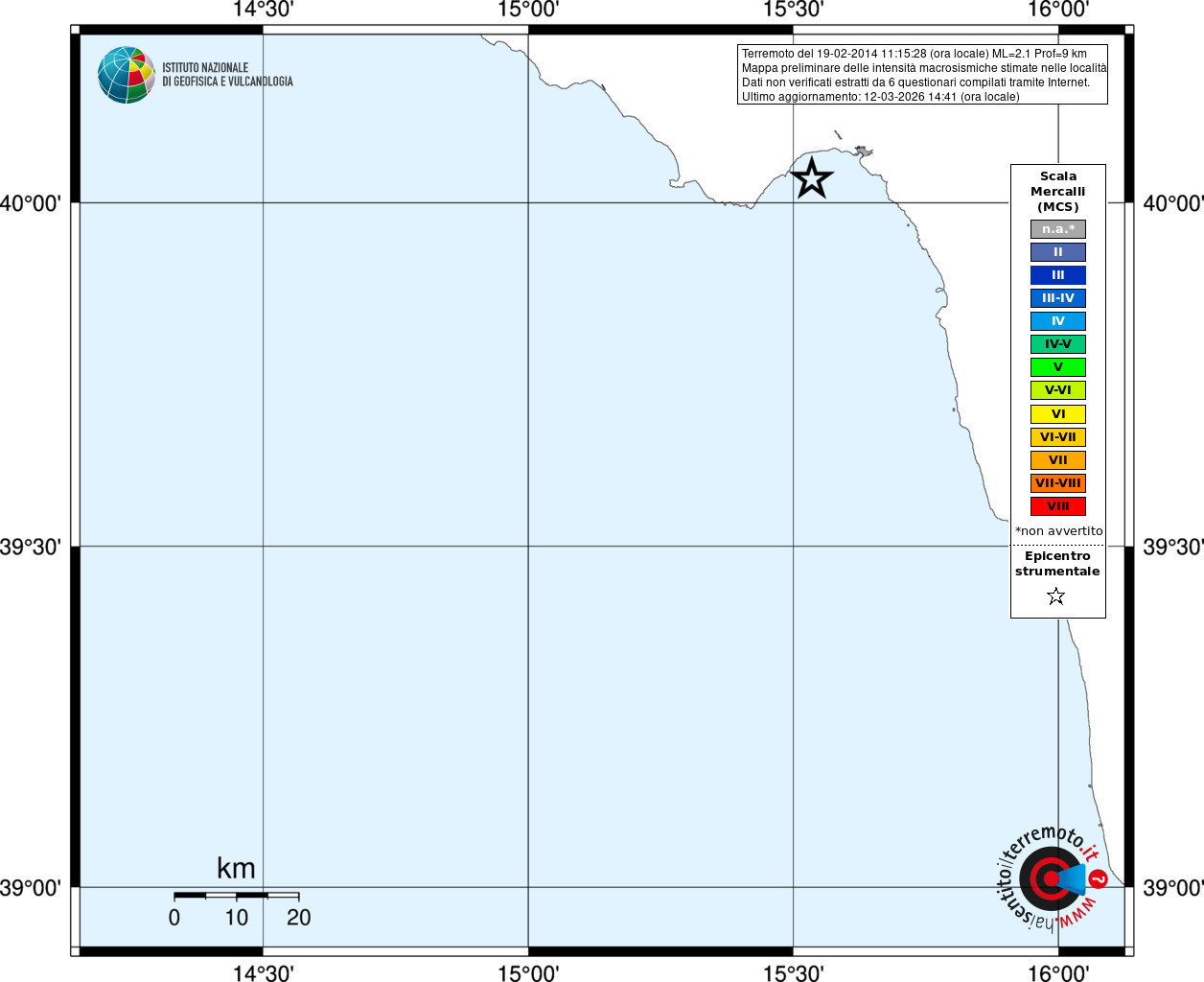
Task: Select the IV-V intensity legend swatch
Action: point(1058,344)
